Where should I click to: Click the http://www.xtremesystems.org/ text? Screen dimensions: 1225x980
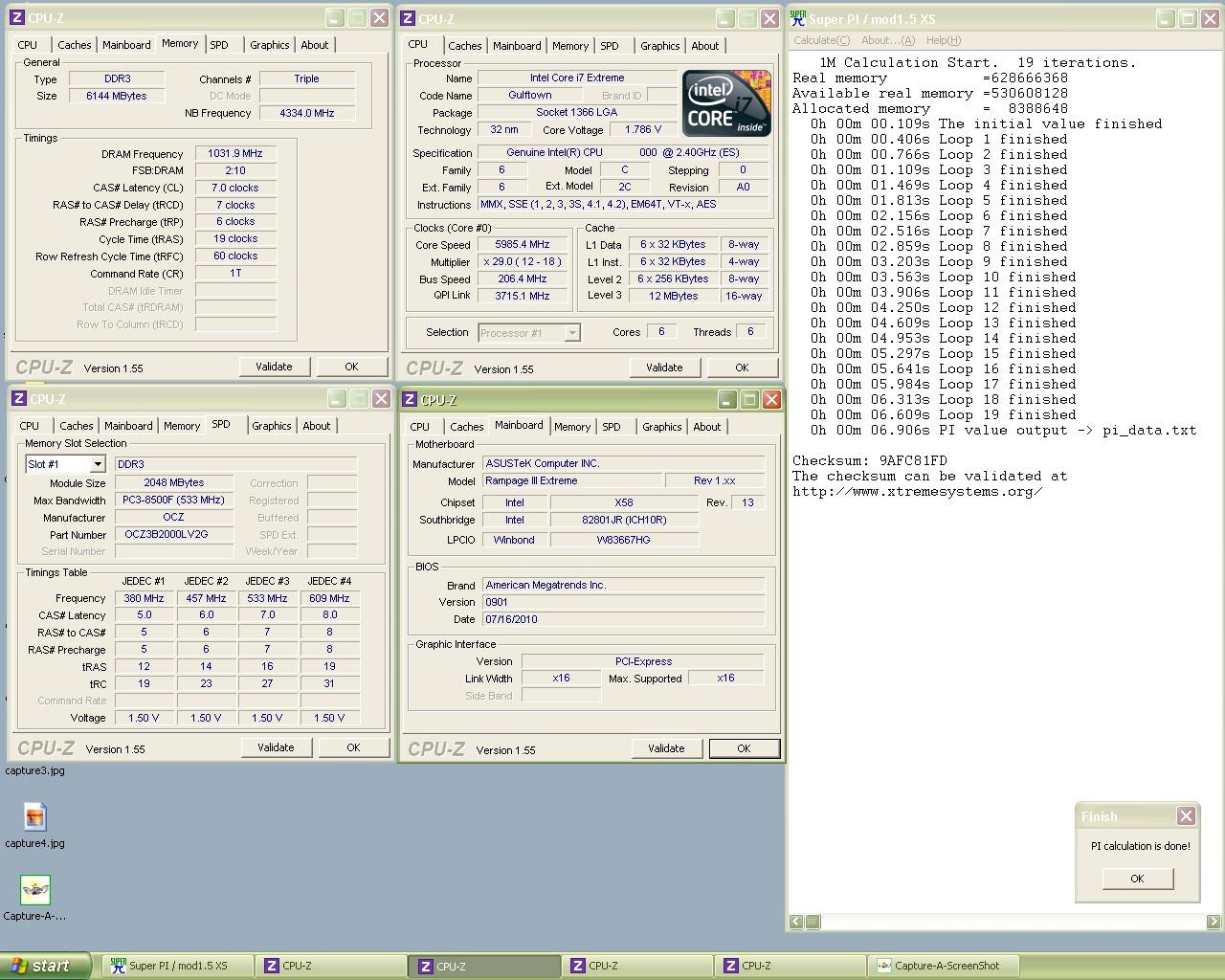coord(918,492)
